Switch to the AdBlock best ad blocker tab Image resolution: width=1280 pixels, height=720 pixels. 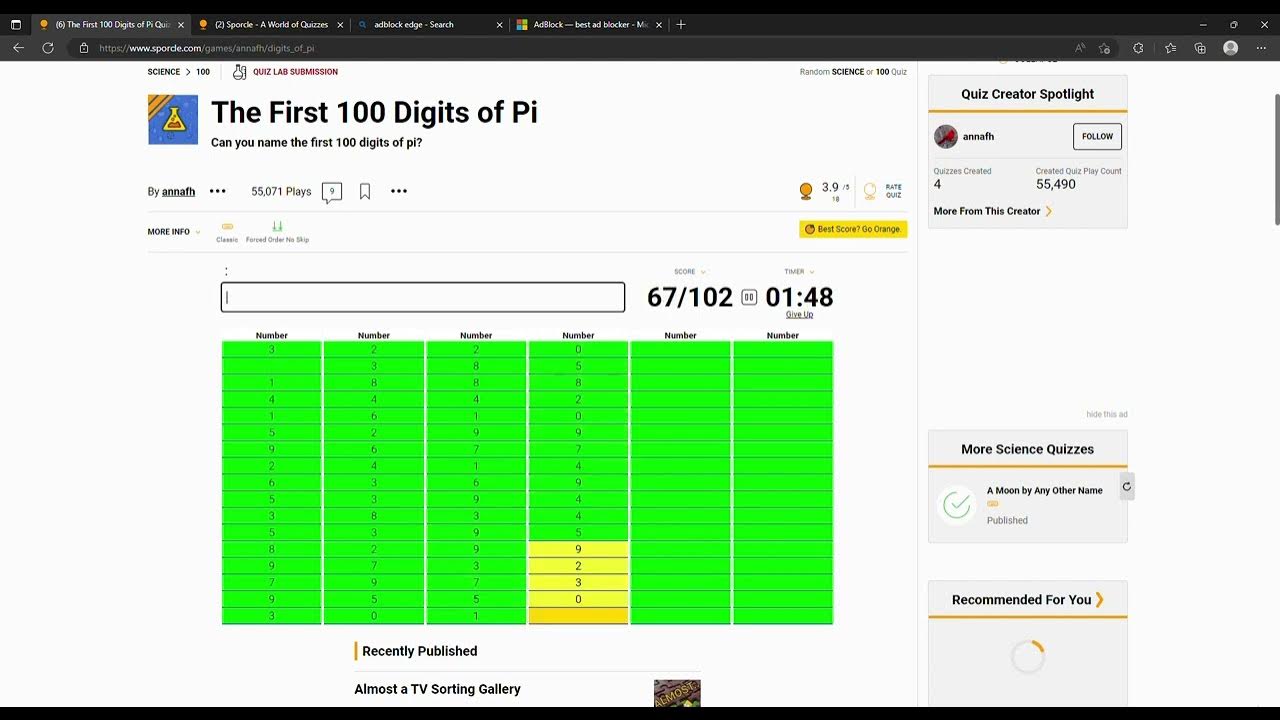[x=589, y=24]
